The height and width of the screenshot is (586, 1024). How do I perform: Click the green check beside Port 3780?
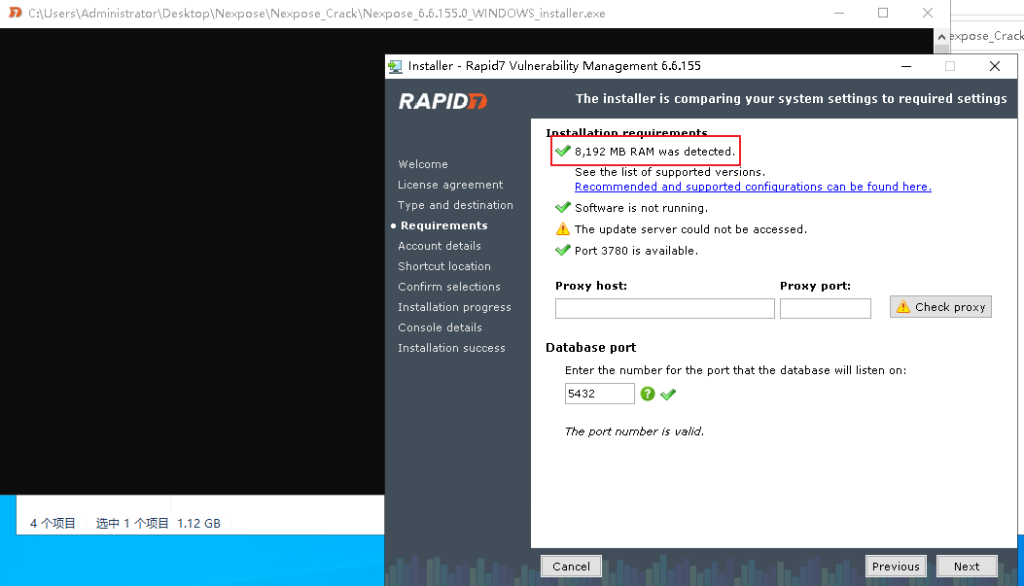562,250
